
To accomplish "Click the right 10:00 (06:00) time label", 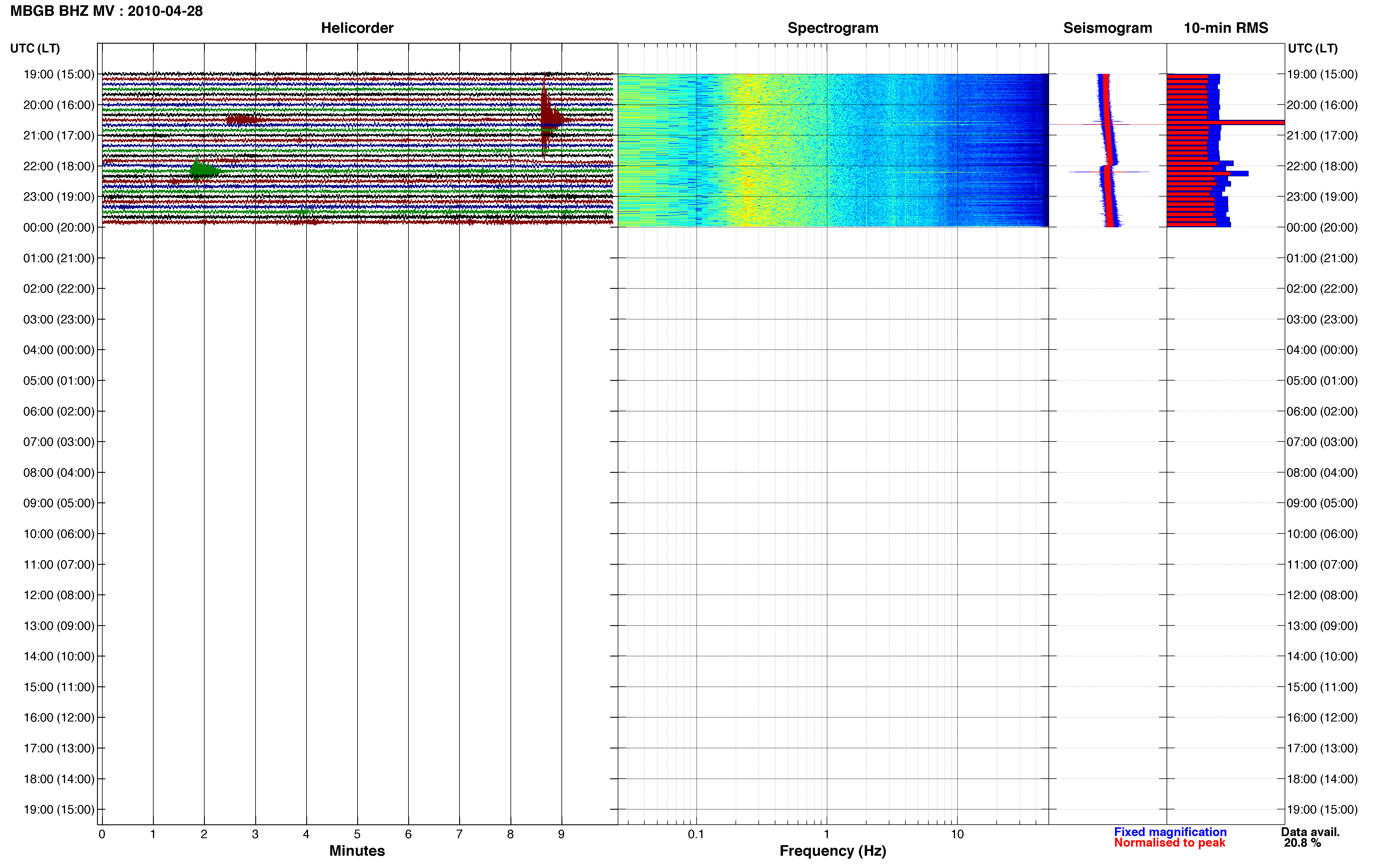I will coord(1322,534).
